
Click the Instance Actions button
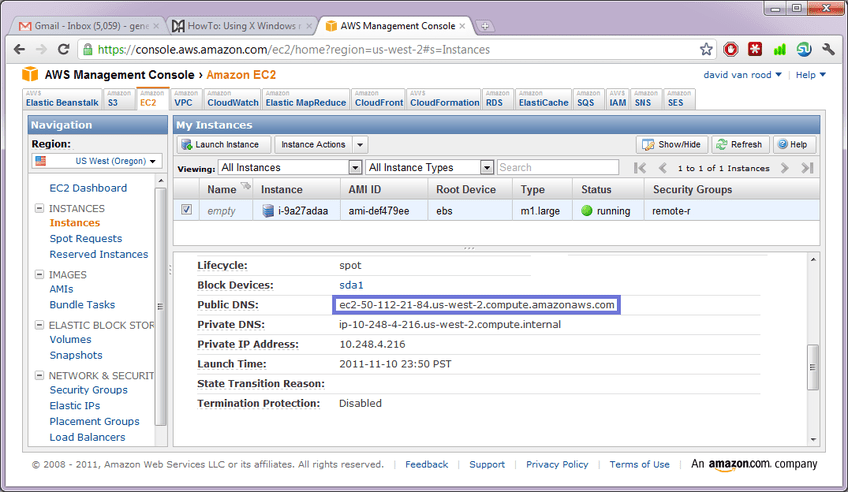[x=313, y=145]
